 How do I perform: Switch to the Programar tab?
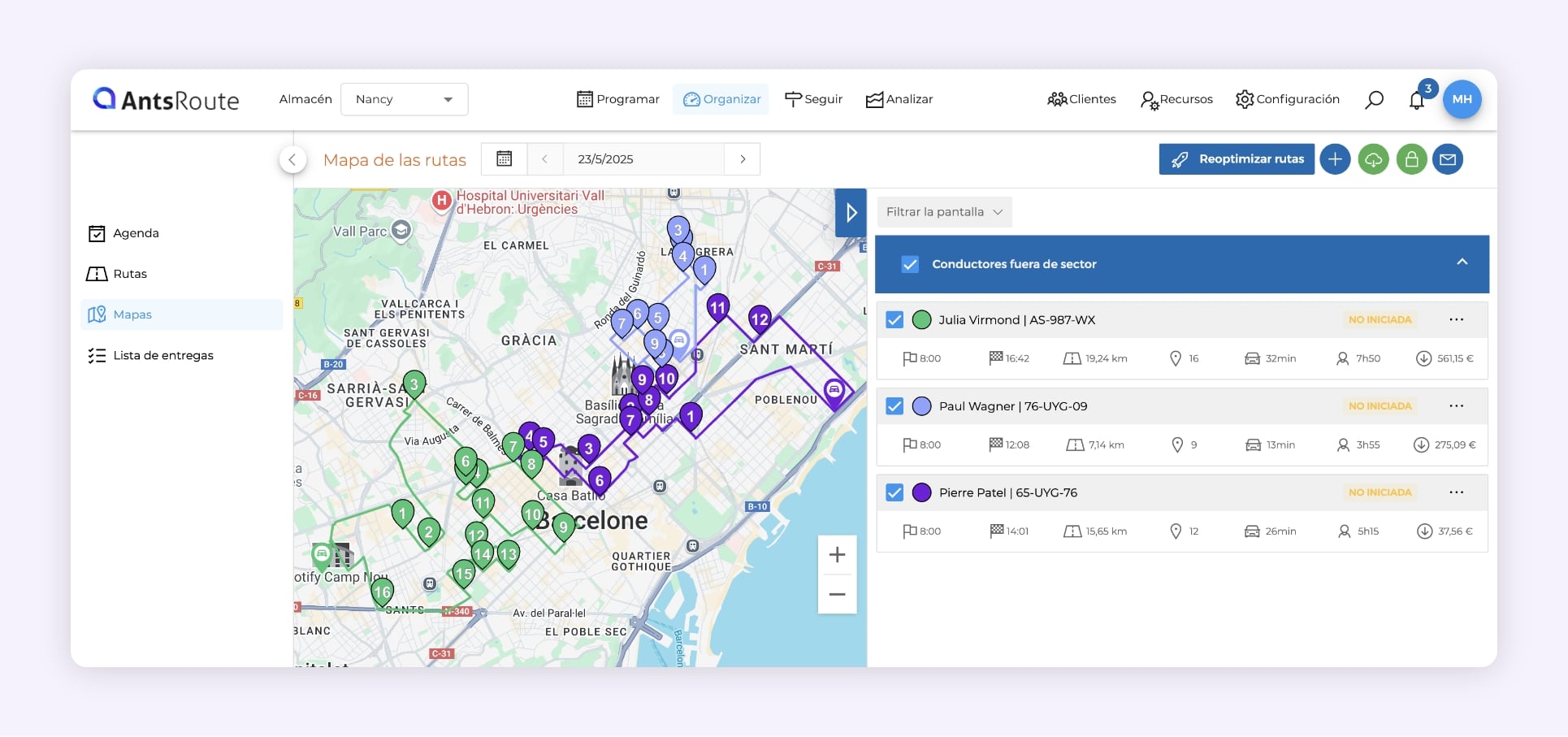tap(618, 99)
